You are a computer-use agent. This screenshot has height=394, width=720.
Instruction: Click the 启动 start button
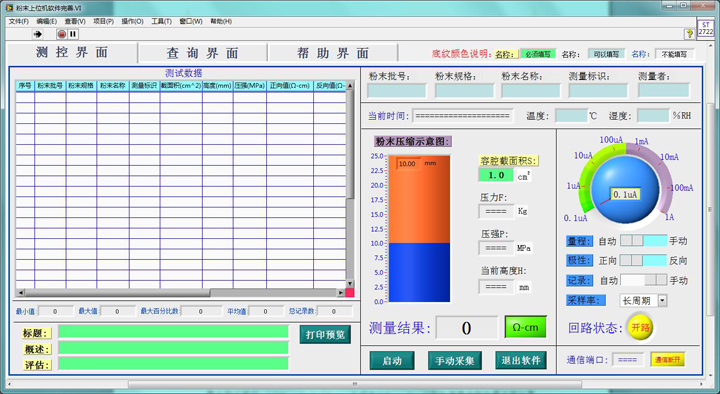[x=392, y=361]
